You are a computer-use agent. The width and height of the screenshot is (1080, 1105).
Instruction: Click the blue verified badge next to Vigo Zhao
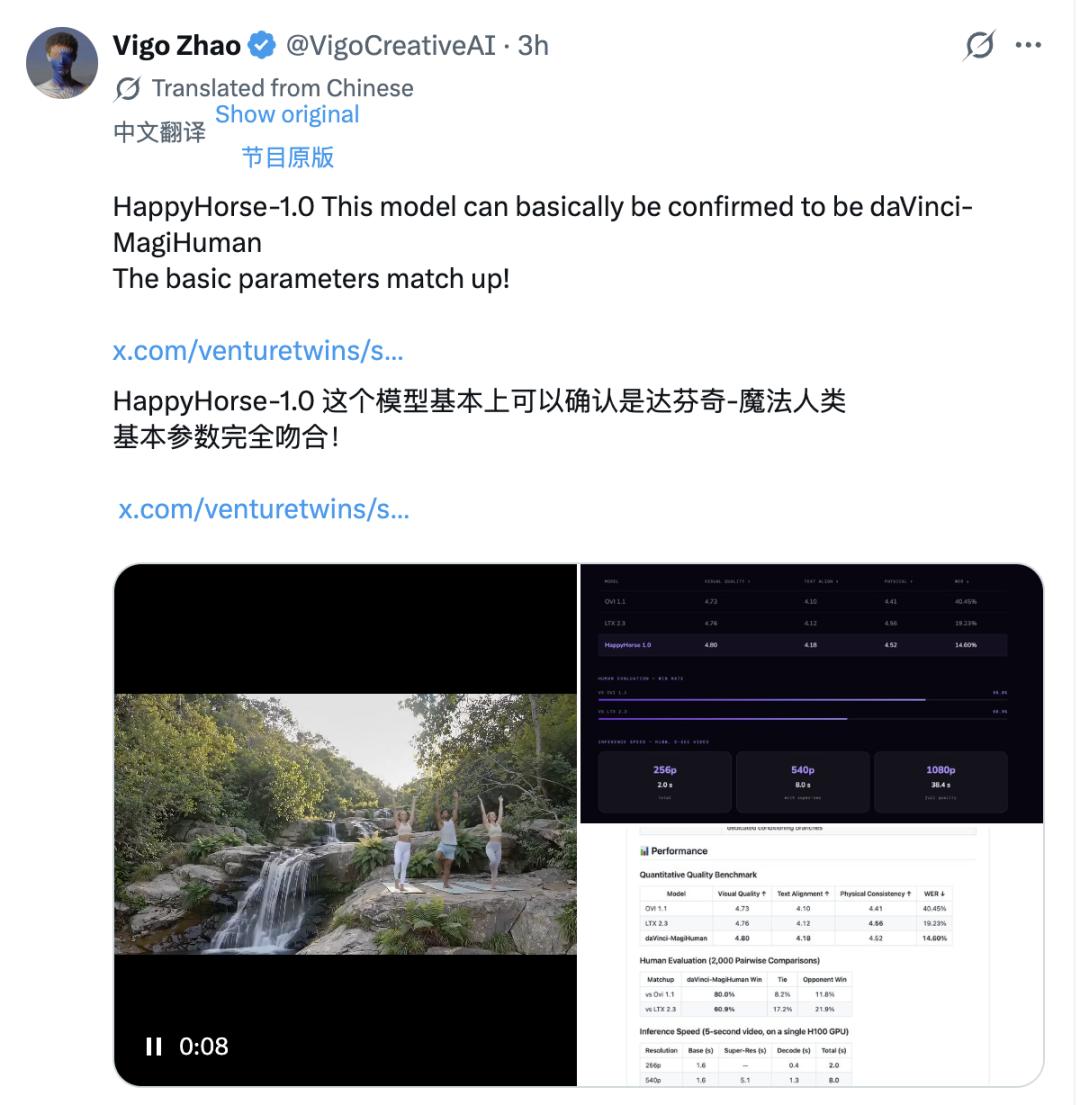[263, 45]
